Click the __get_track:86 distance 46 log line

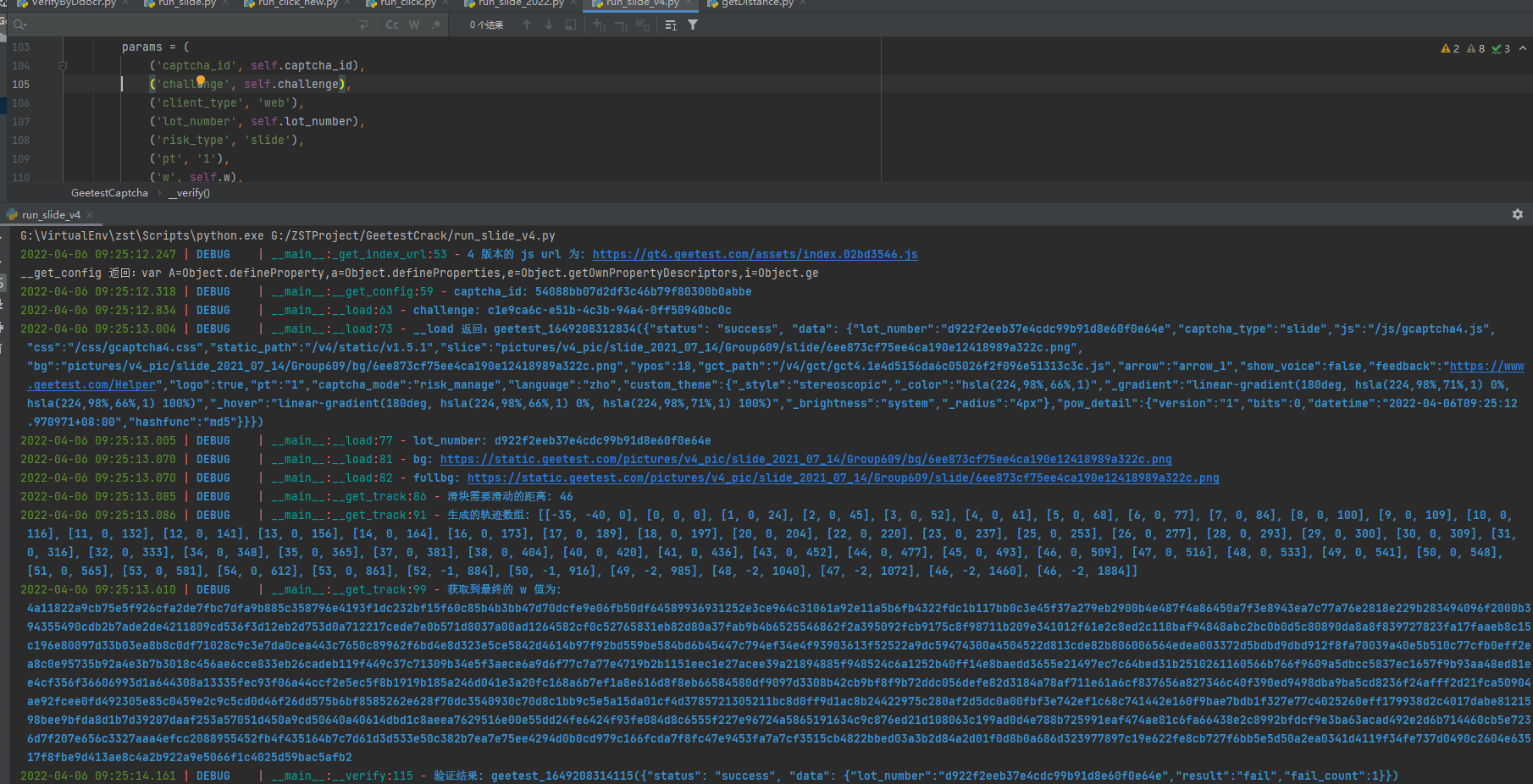click(x=296, y=496)
